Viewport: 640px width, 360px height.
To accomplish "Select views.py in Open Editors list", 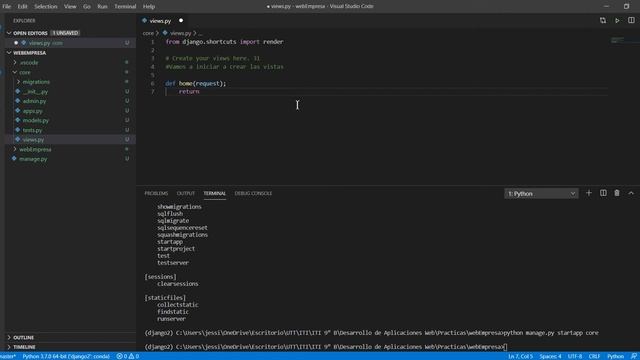I will (x=70, y=43).
